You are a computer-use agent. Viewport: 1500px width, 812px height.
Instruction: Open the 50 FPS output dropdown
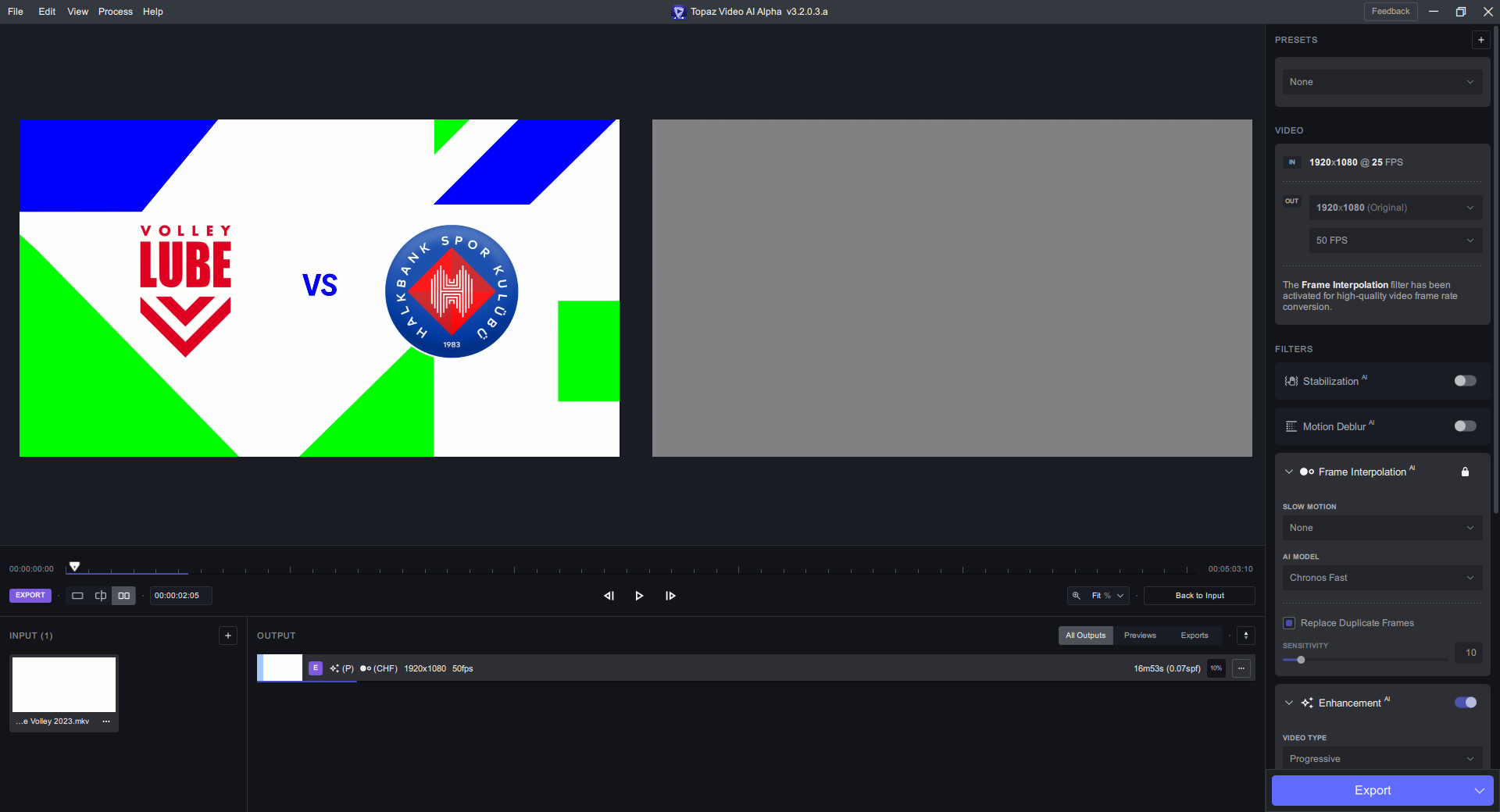click(1395, 240)
